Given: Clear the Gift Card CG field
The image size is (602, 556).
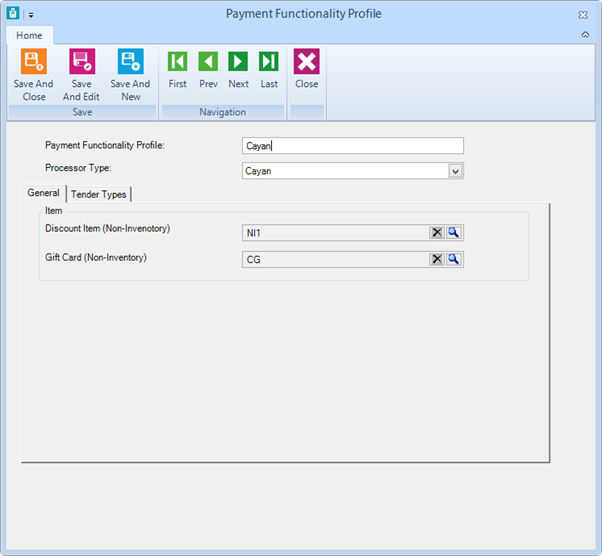Looking at the screenshot, I should (437, 259).
